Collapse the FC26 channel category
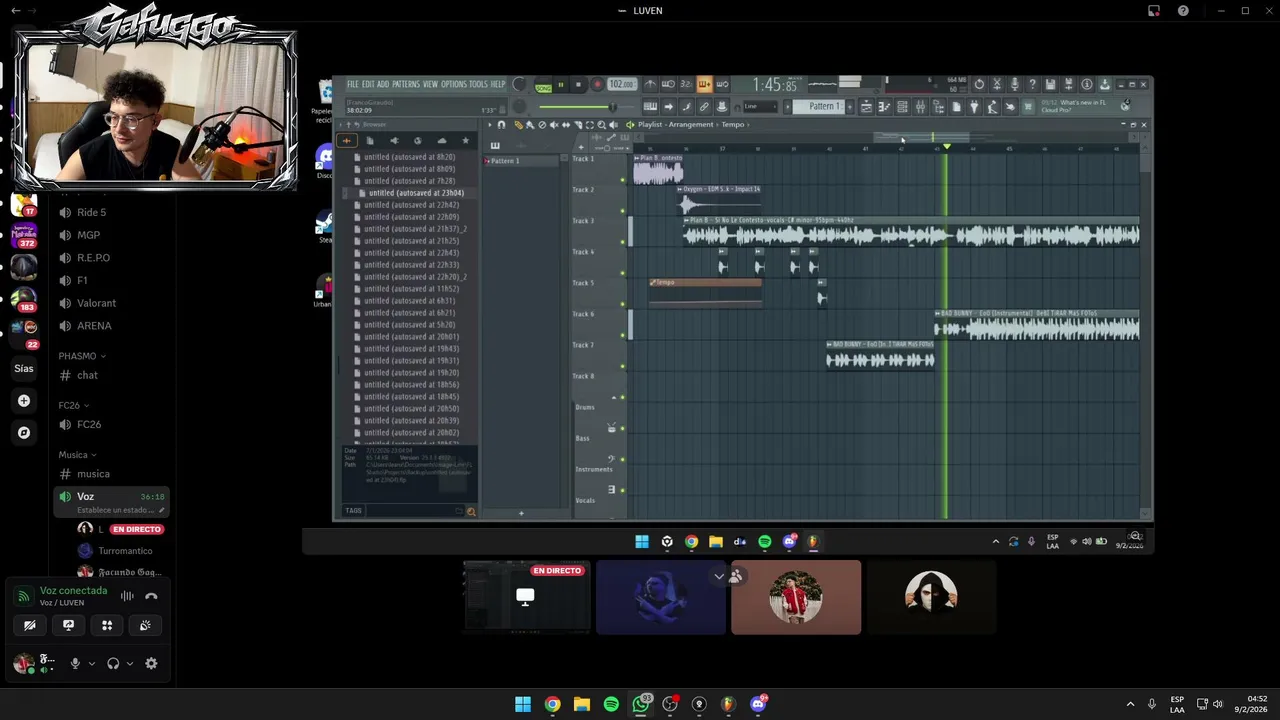This screenshot has width=1280, height=720. pyautogui.click(x=72, y=405)
